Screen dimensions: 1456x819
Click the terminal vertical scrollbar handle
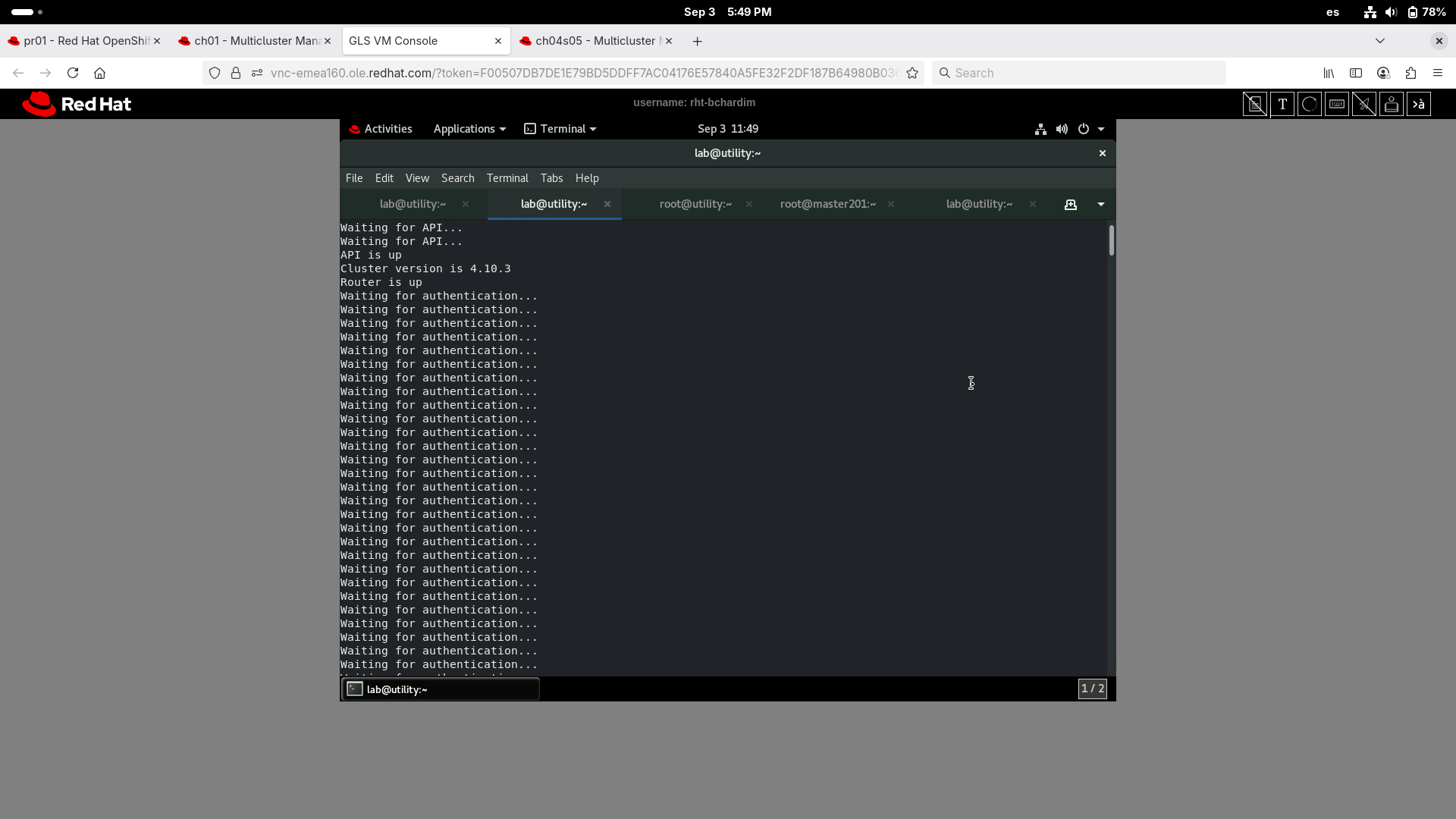(1111, 241)
